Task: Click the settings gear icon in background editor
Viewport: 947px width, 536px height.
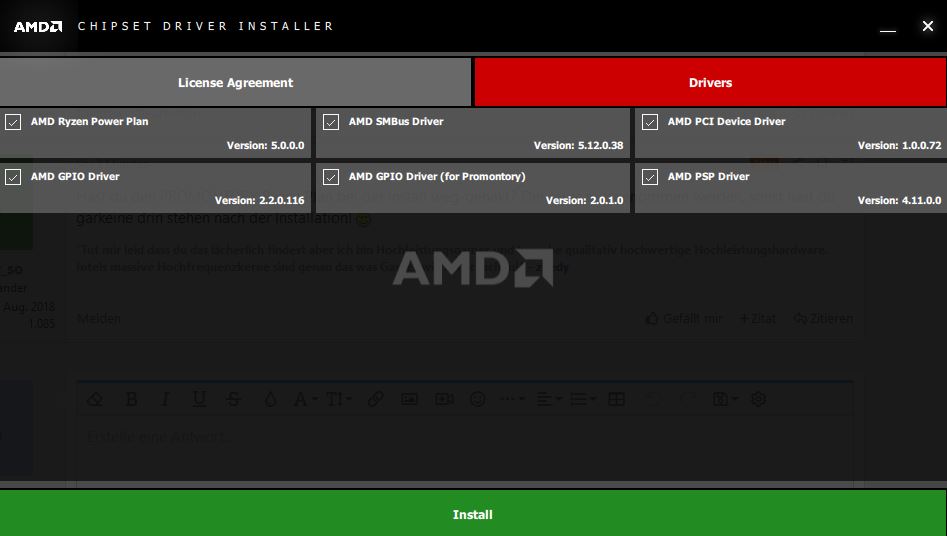Action: tap(759, 399)
